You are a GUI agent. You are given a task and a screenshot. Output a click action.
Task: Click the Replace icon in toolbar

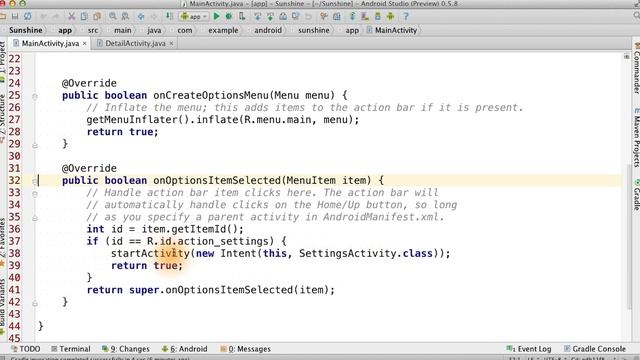tap(125, 16)
